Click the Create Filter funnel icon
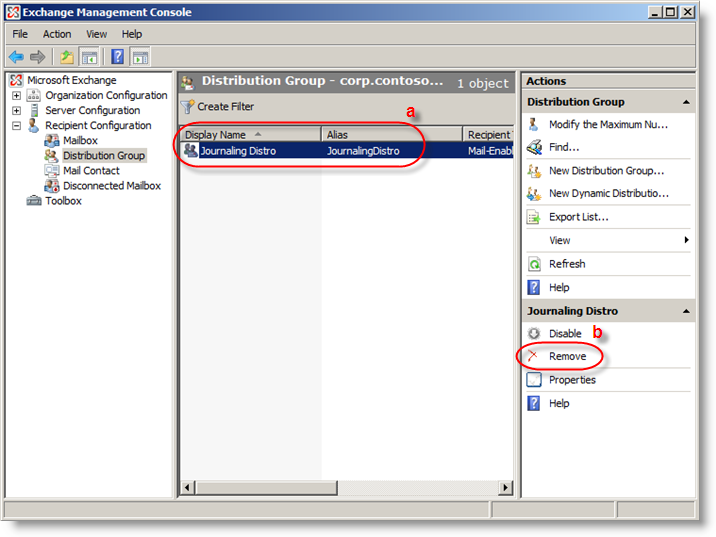 (x=188, y=107)
